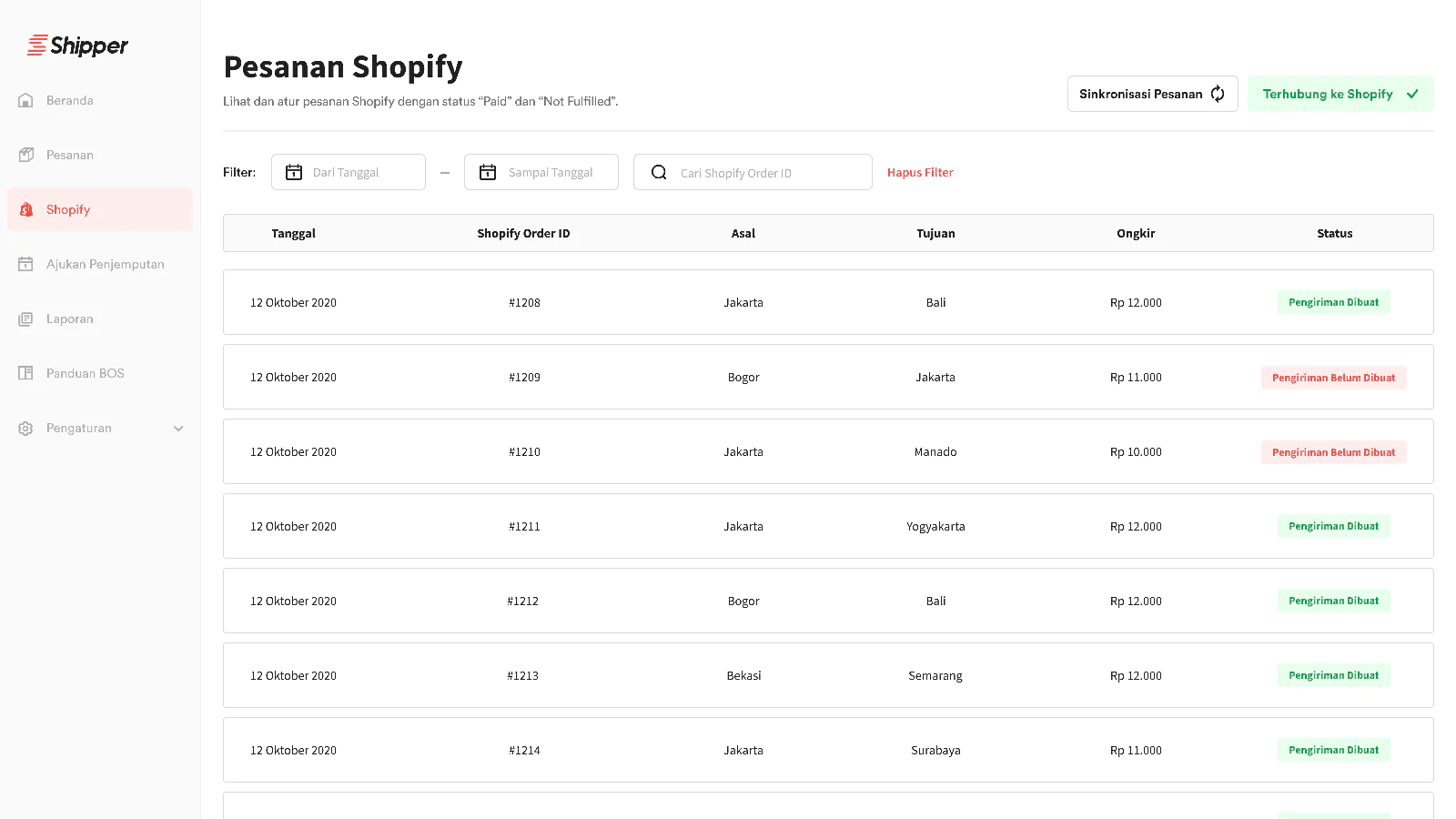The width and height of the screenshot is (1456, 819).
Task: Click the calendar icon in Dari Tanggal
Action: (x=294, y=172)
